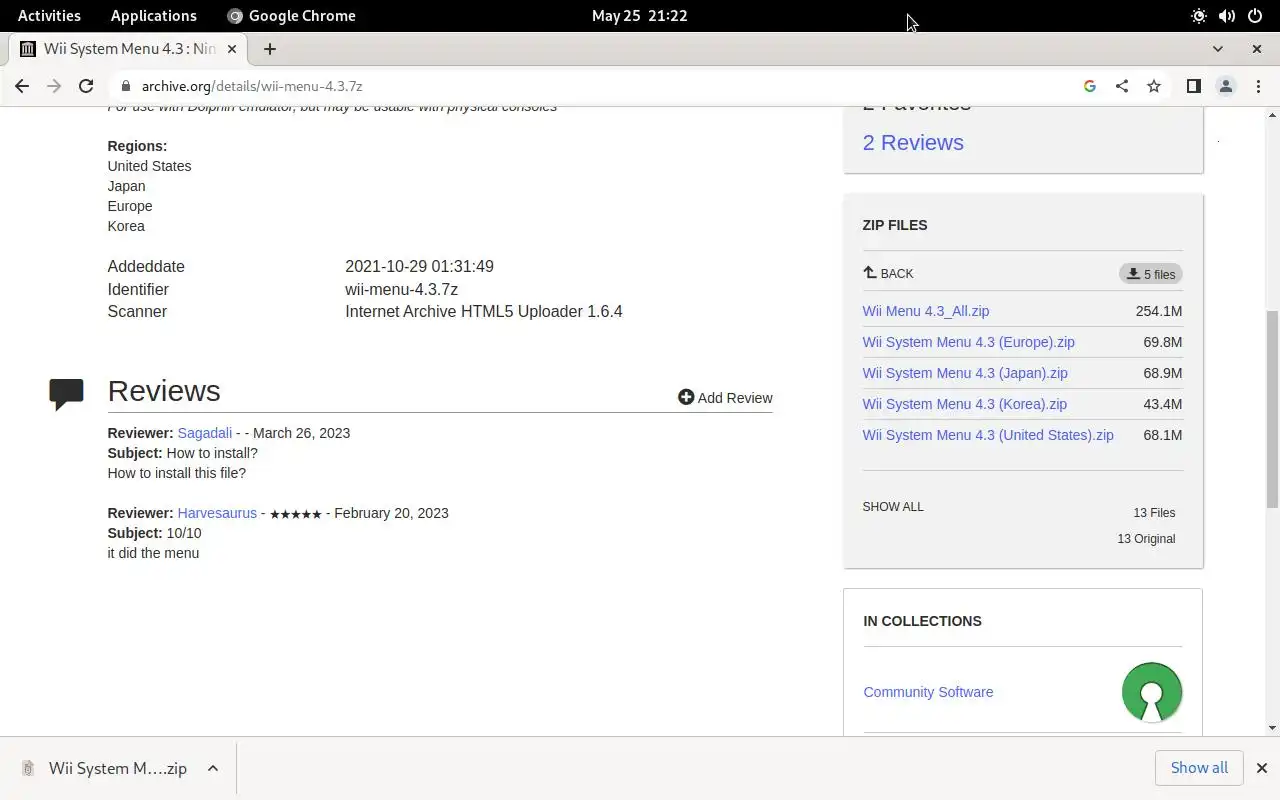Bookmark this page with the star icon
Screen dimensions: 1280x800
click(x=1154, y=86)
